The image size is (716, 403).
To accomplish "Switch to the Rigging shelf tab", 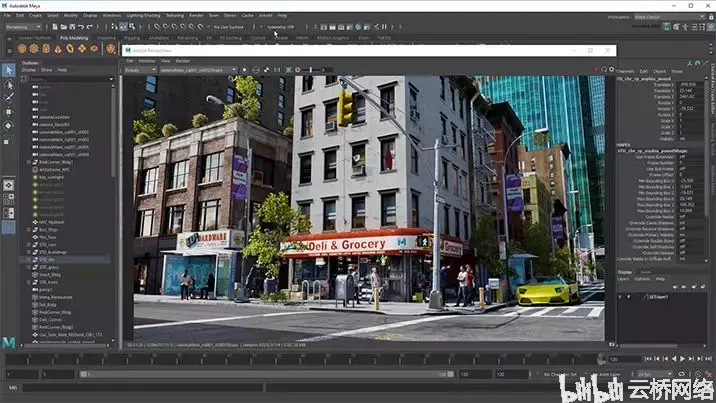I will pyautogui.click(x=132, y=38).
